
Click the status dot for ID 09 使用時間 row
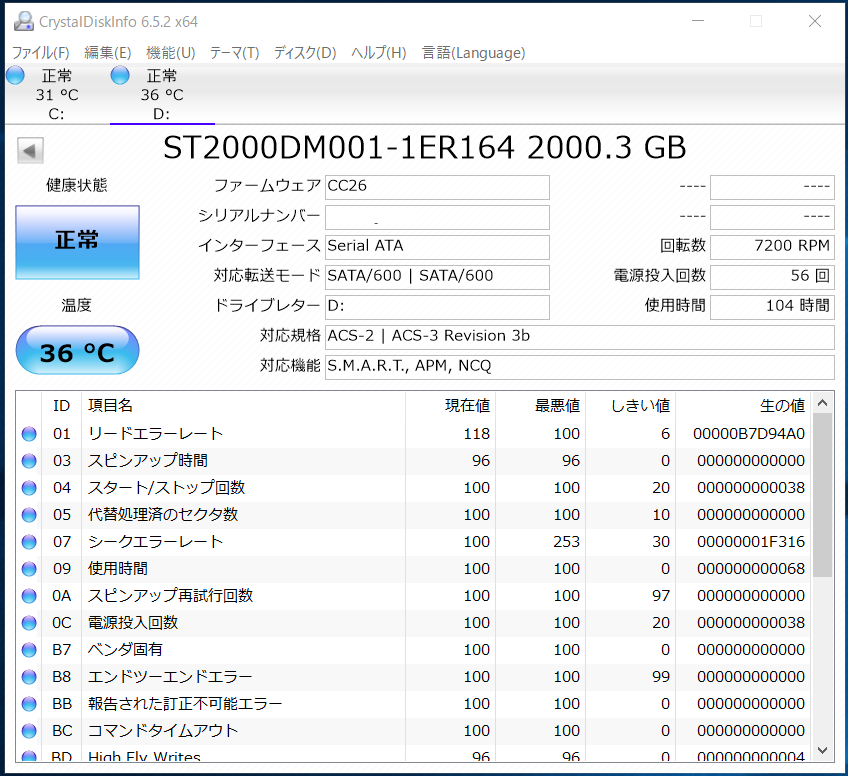point(29,569)
